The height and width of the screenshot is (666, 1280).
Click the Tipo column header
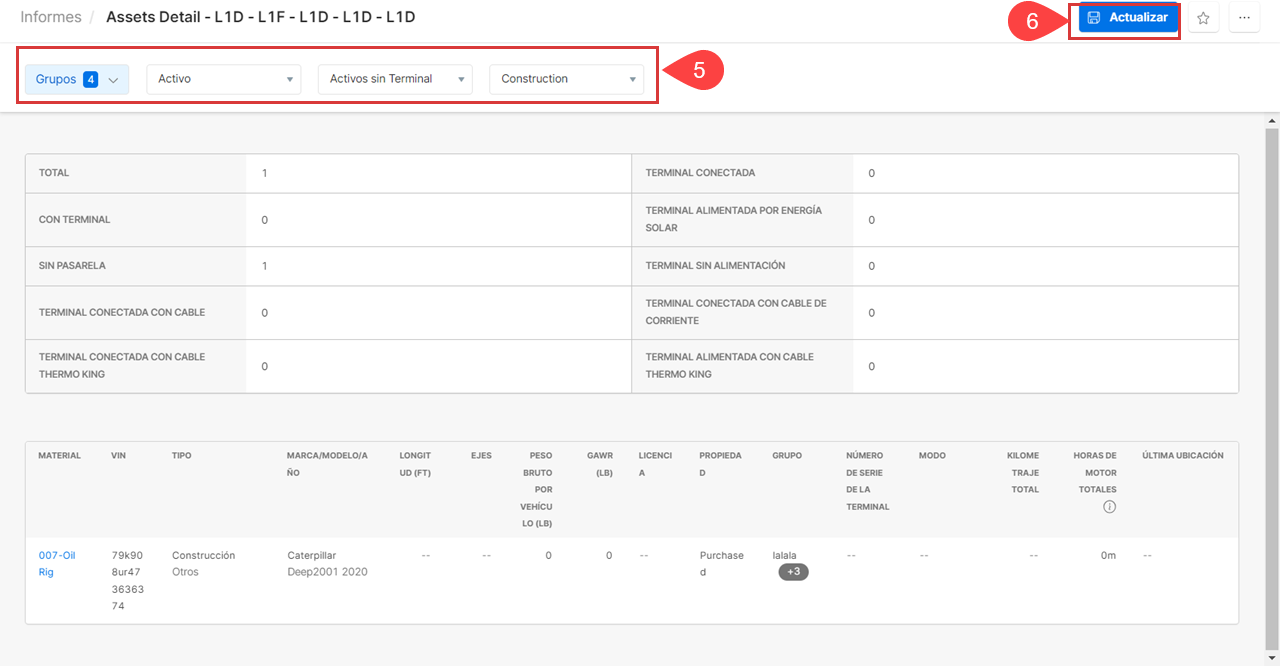click(x=181, y=455)
